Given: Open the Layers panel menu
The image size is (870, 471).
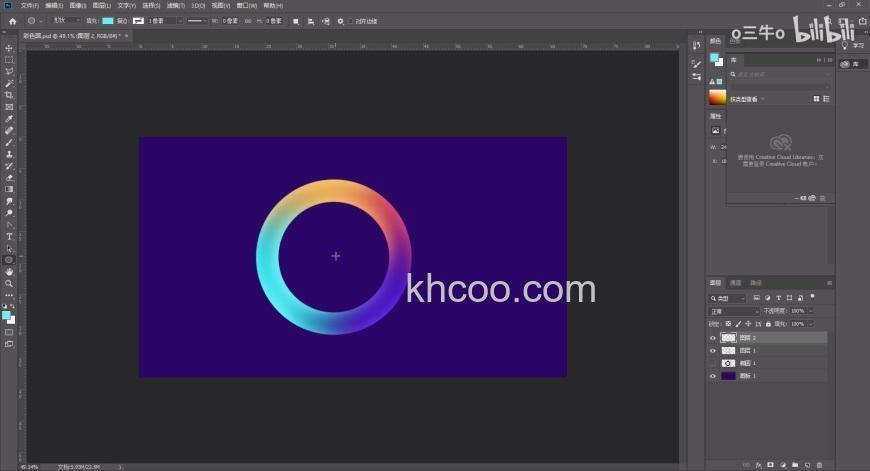Looking at the screenshot, I should tap(829, 283).
